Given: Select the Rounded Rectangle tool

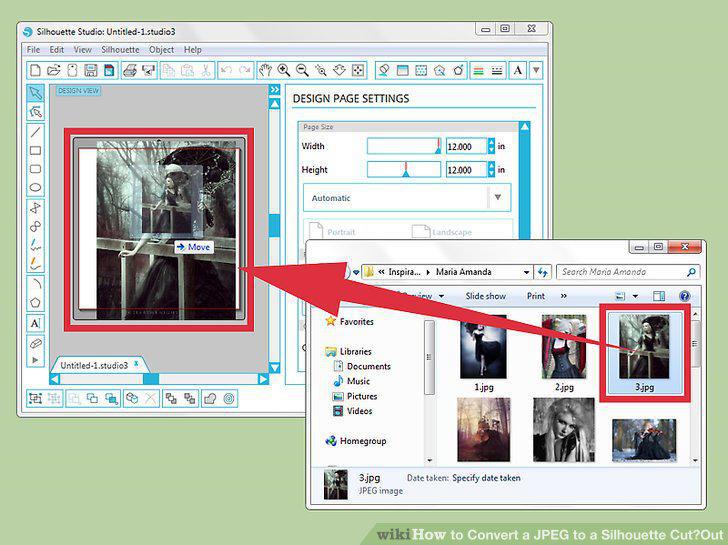Looking at the screenshot, I should (x=35, y=169).
